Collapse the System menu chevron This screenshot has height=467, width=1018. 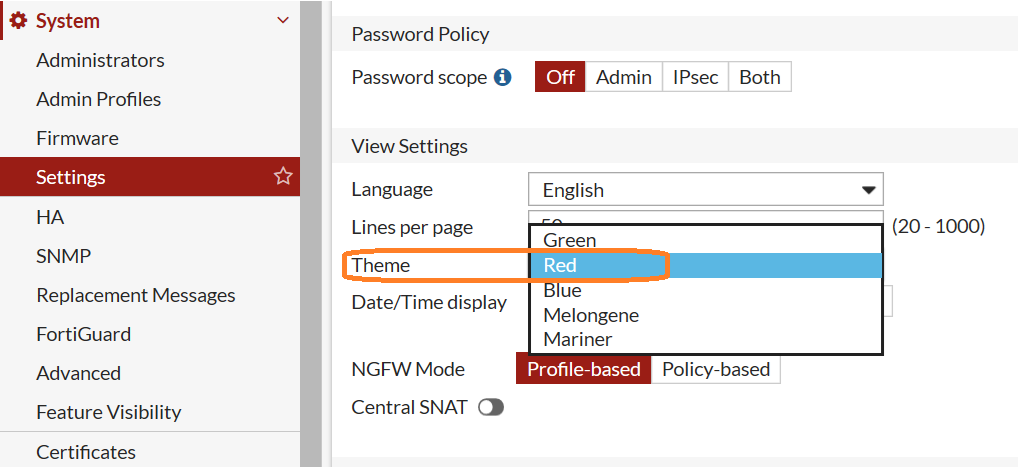click(x=283, y=21)
